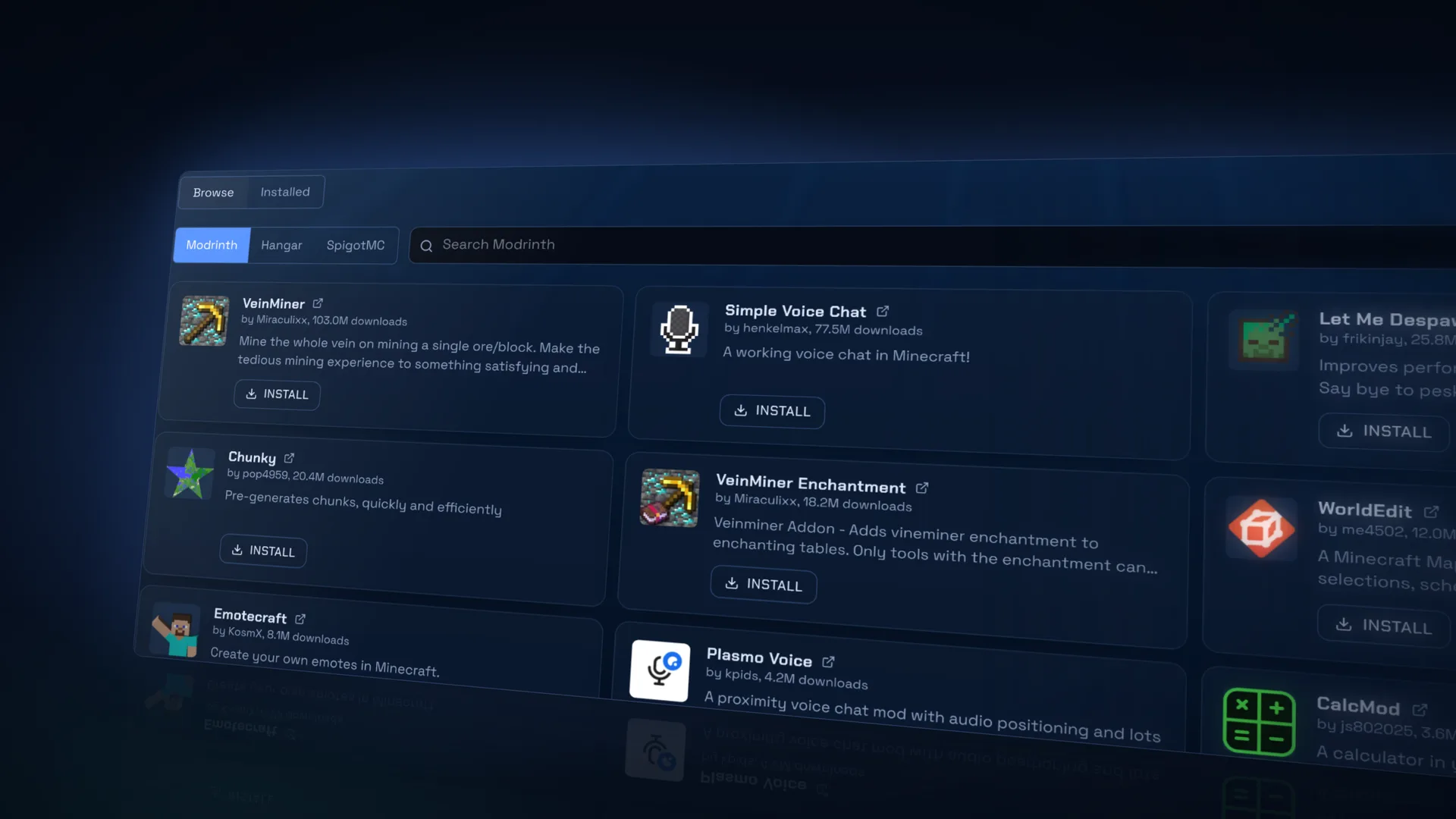Image resolution: width=1456 pixels, height=819 pixels.
Task: Click the Let Me Despawn zombie icon
Action: pos(1263,339)
